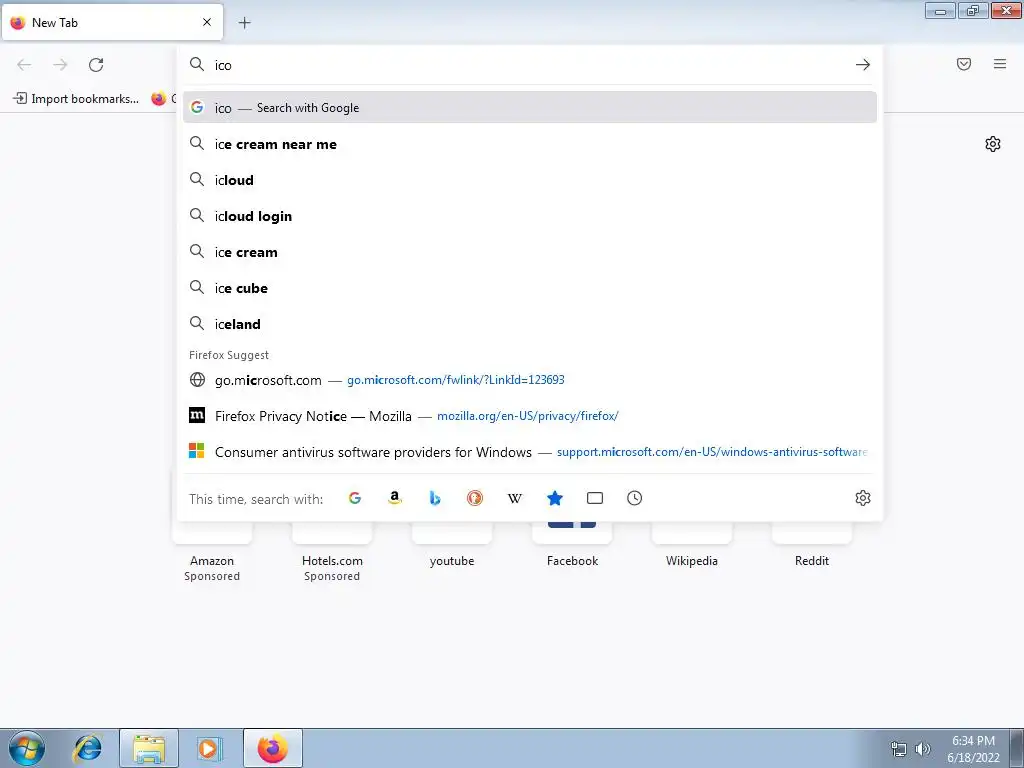The height and width of the screenshot is (768, 1024).
Task: Open the Wikipedia shortcut
Action: coord(692,545)
